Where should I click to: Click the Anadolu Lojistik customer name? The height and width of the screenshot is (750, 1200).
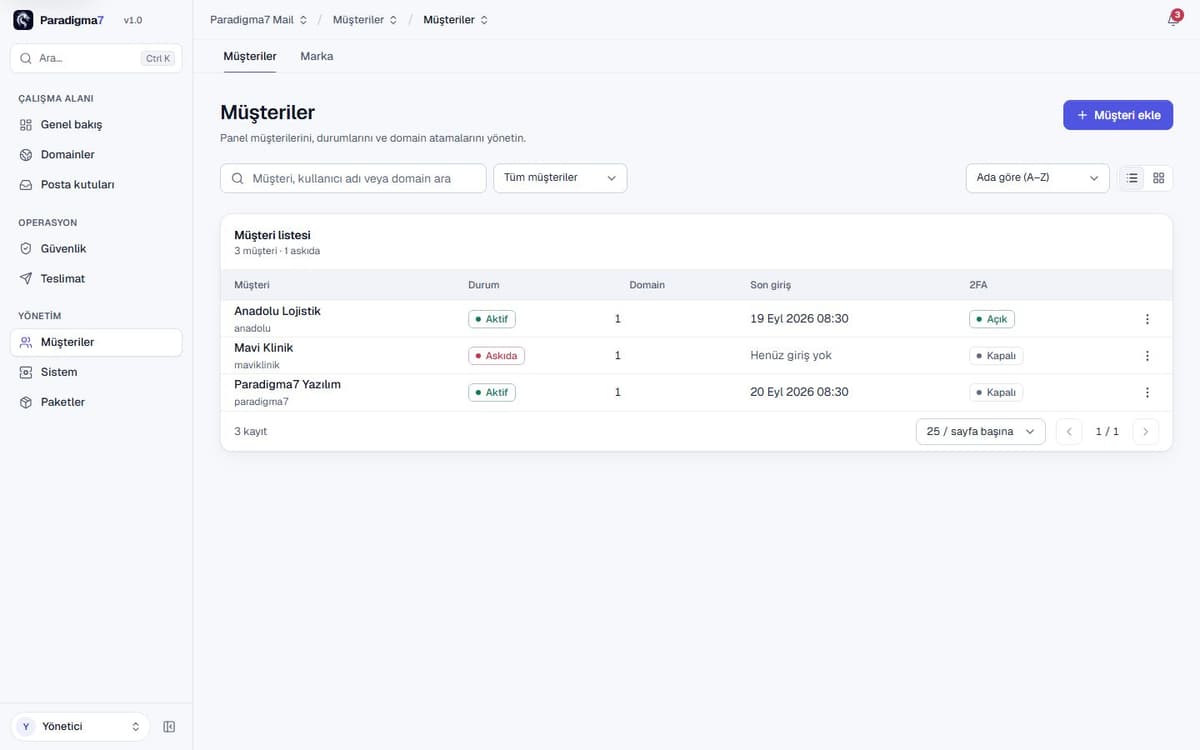pyautogui.click(x=277, y=311)
